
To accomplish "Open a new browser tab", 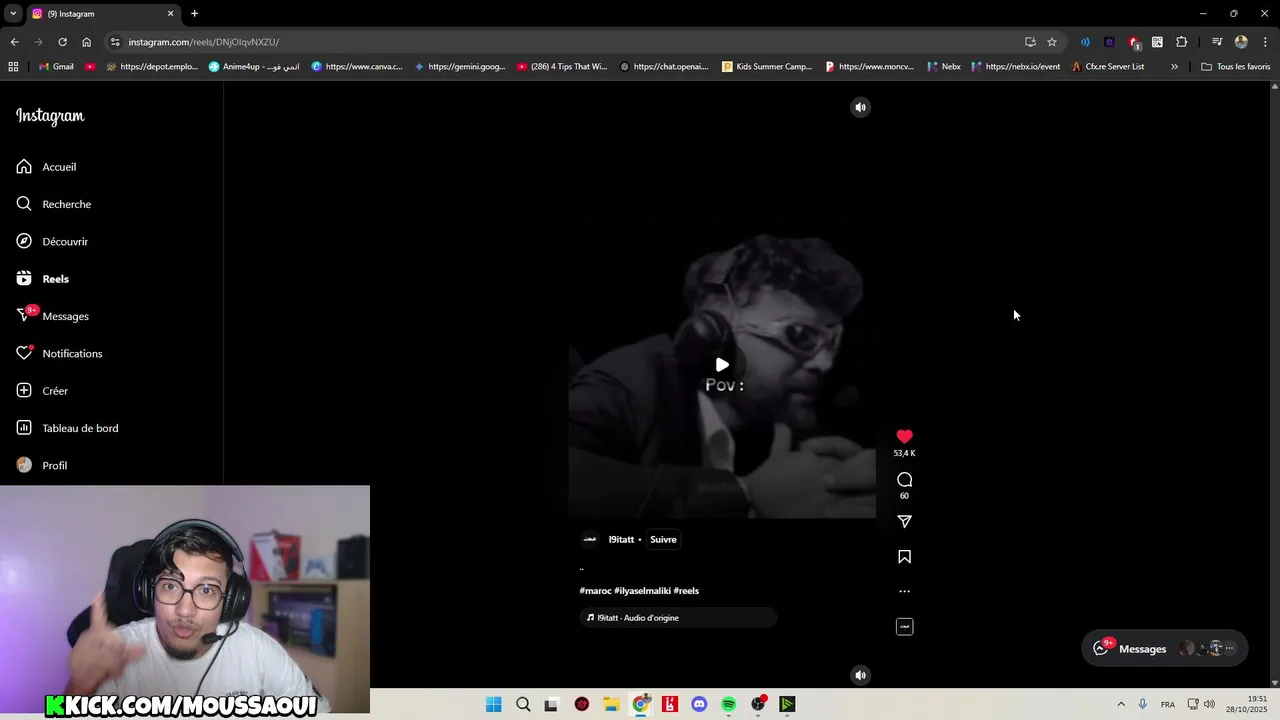I will pos(194,14).
